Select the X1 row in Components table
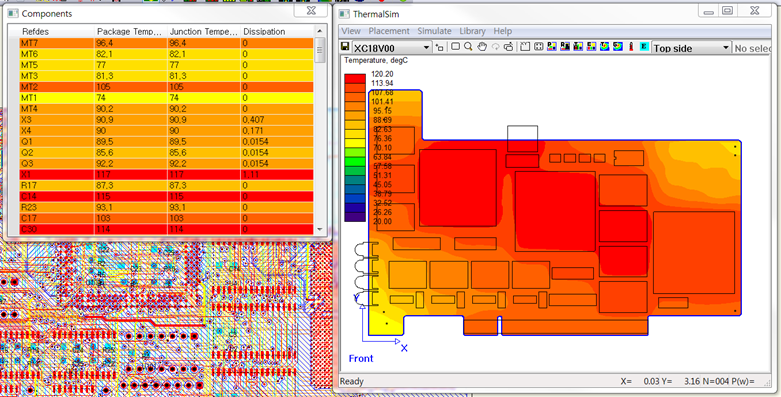This screenshot has height=397, width=781. pyautogui.click(x=166, y=175)
